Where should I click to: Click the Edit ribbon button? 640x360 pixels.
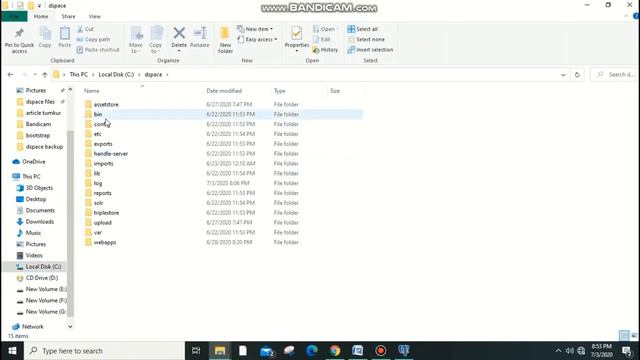(x=322, y=39)
